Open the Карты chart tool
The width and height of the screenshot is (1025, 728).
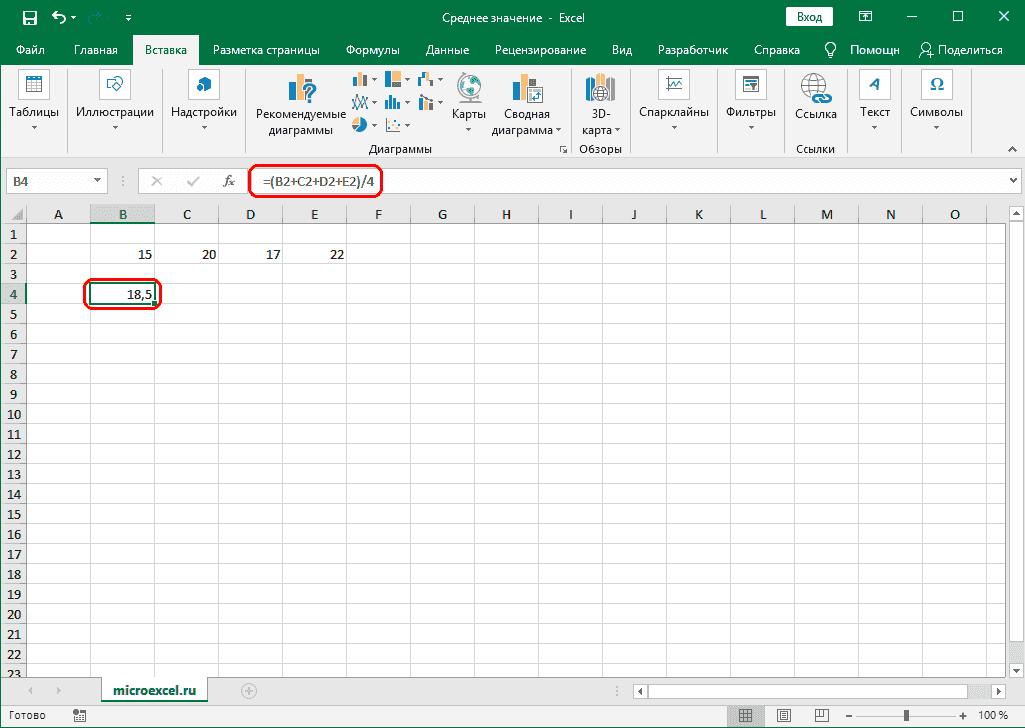468,100
